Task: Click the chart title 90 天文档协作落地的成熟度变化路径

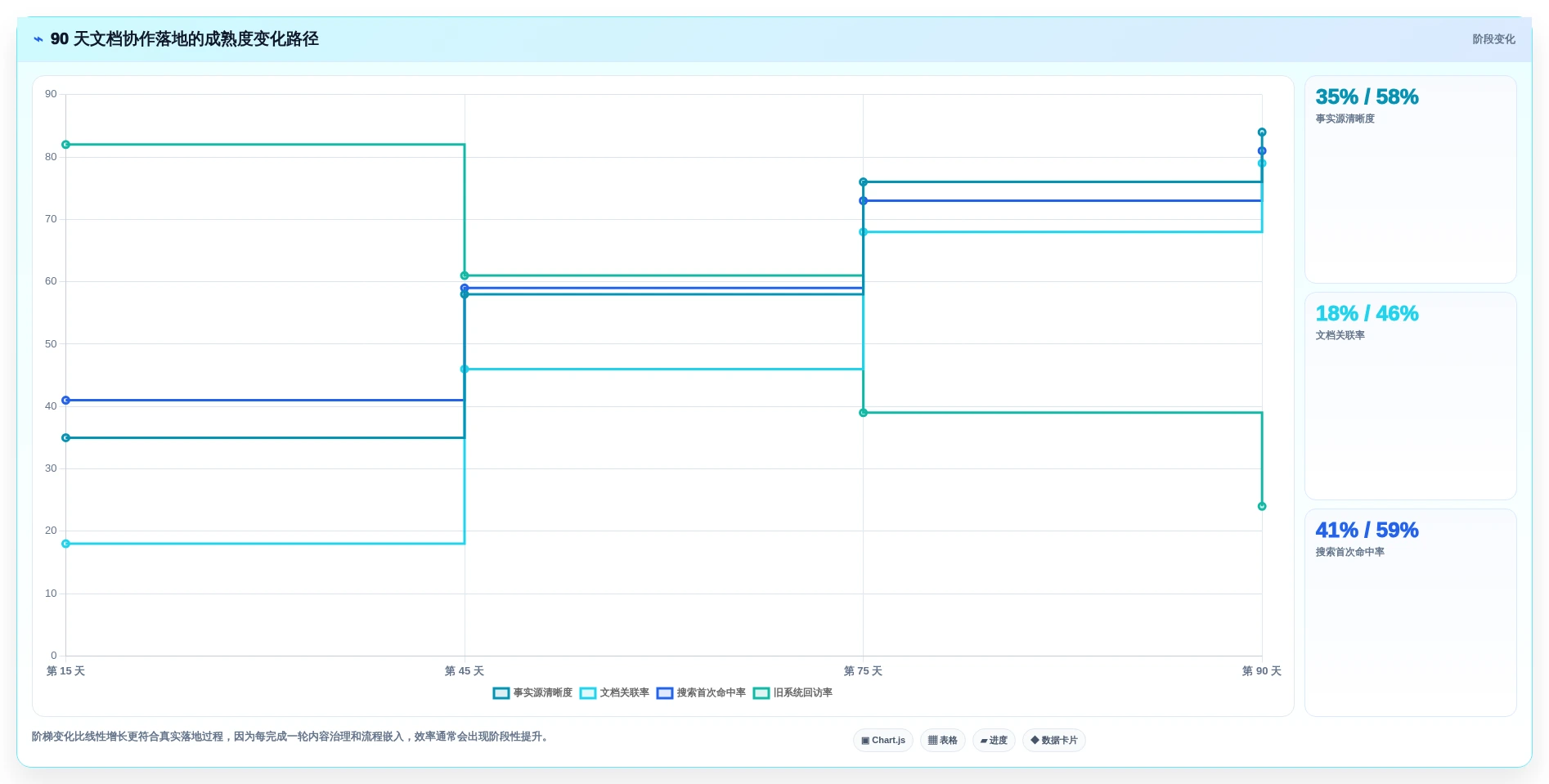Action: click(185, 39)
